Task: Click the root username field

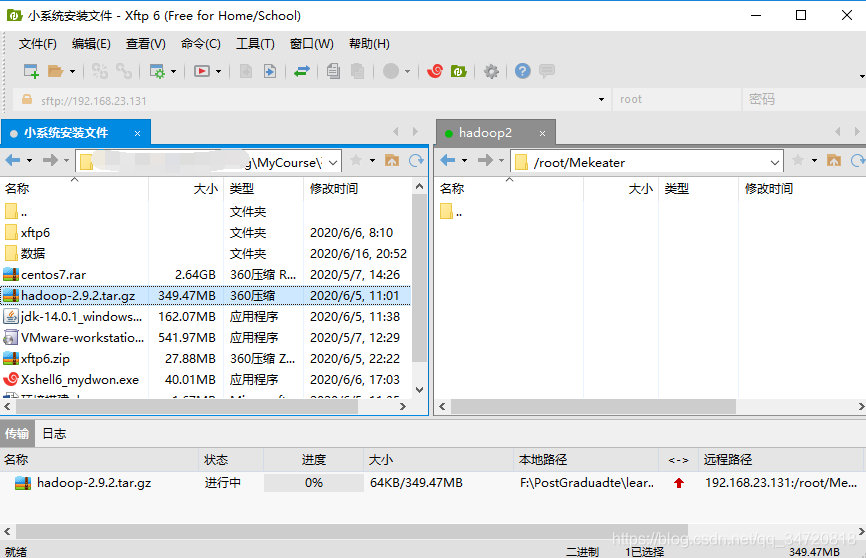Action: [677, 99]
